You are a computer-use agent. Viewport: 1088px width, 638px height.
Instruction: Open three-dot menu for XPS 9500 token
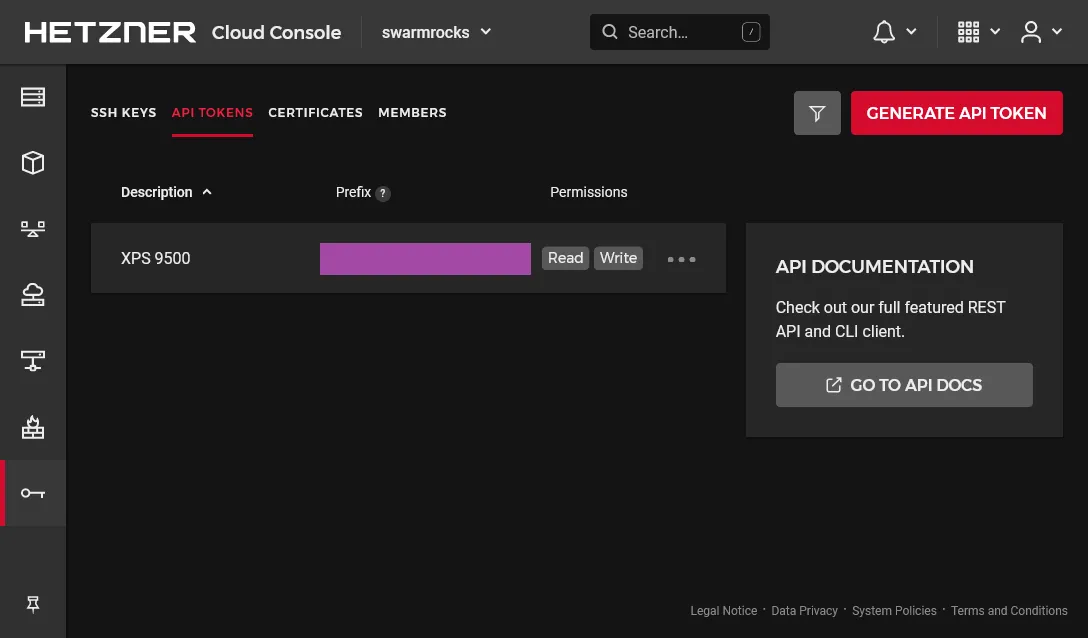[681, 259]
